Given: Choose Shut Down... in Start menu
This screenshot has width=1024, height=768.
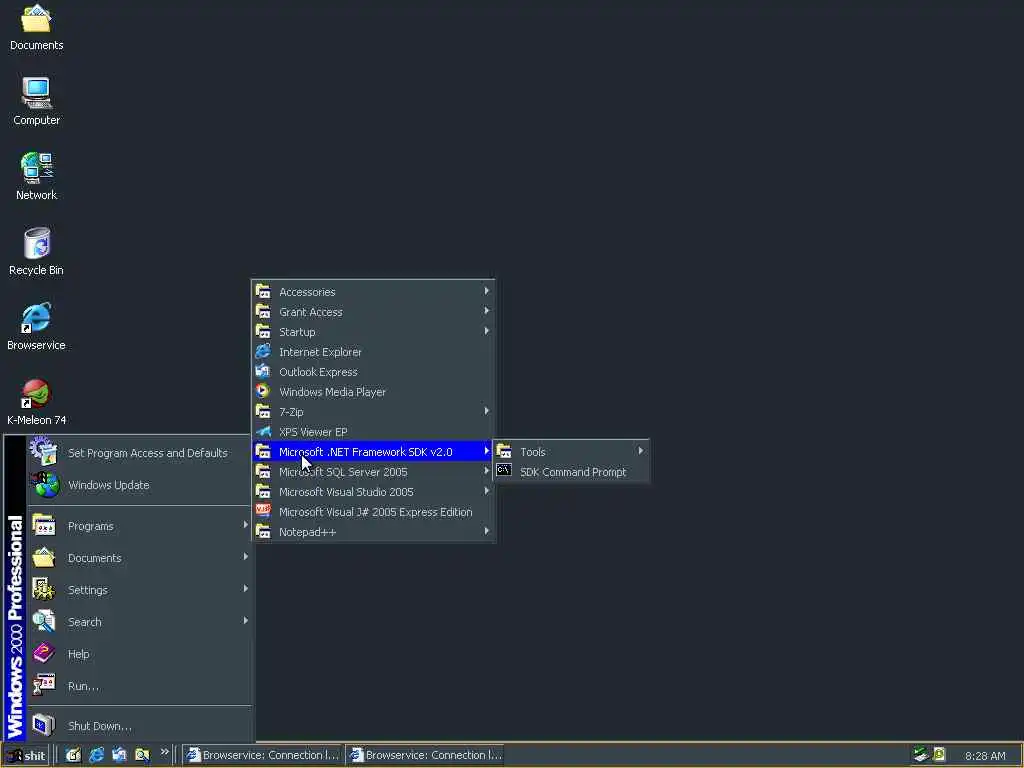Looking at the screenshot, I should (138, 726).
